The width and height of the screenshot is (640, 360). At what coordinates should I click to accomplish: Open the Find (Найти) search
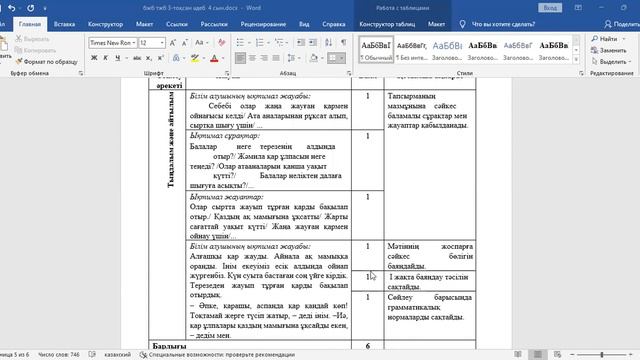(x=604, y=39)
